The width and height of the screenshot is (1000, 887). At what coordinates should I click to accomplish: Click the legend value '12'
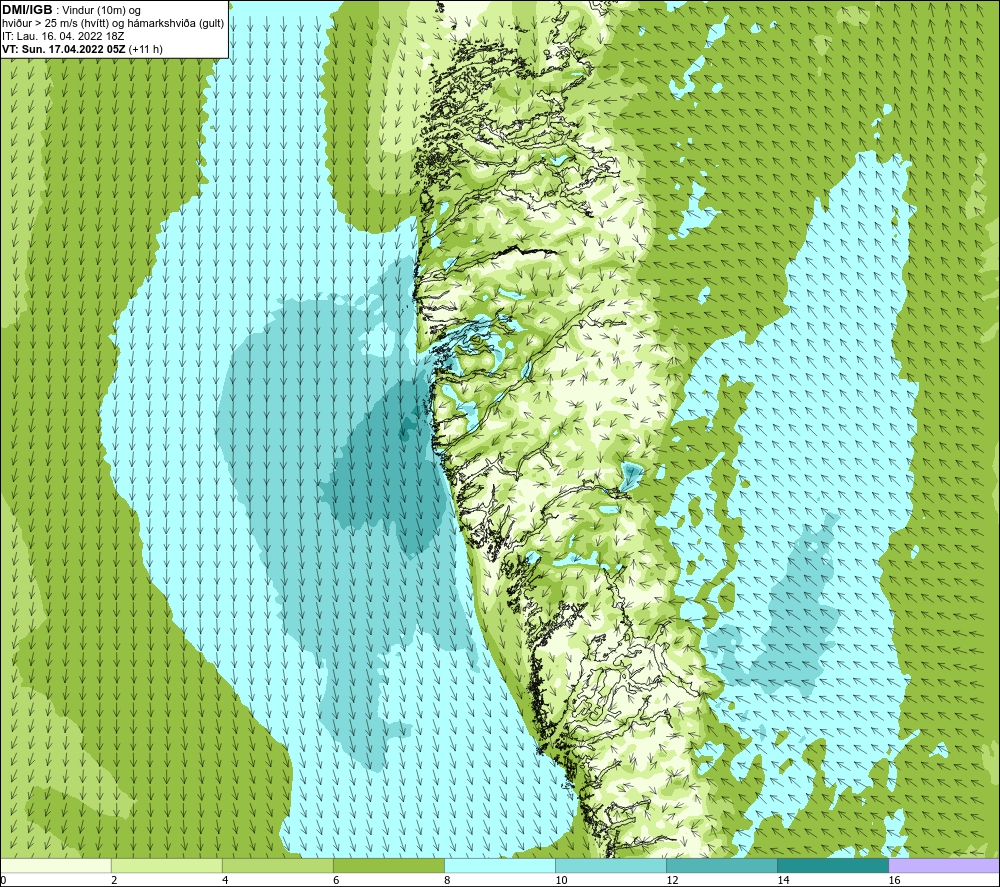pyautogui.click(x=672, y=881)
